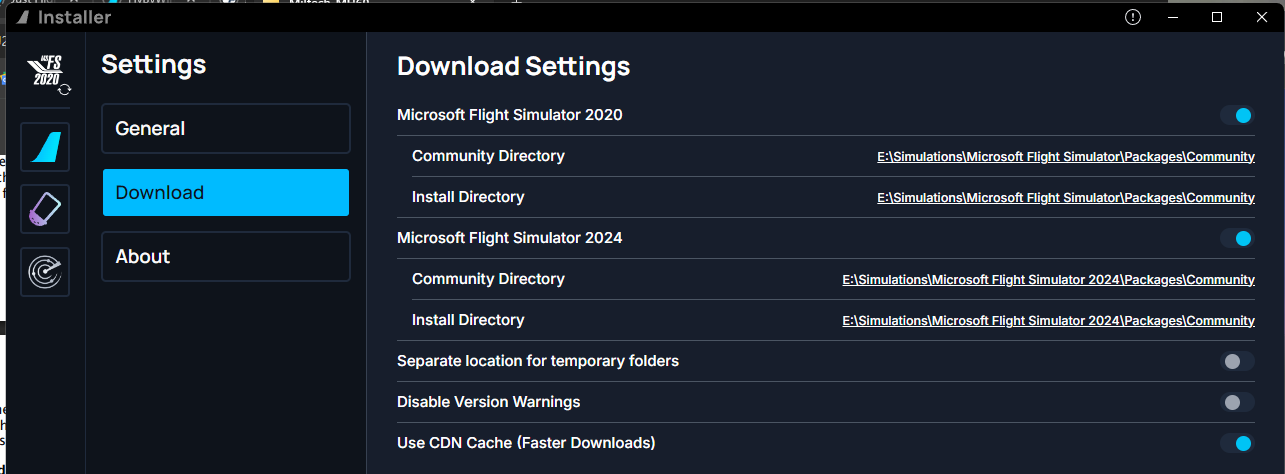Click the MSFS 2024 Install Directory path
1285x474 pixels.
(1048, 321)
